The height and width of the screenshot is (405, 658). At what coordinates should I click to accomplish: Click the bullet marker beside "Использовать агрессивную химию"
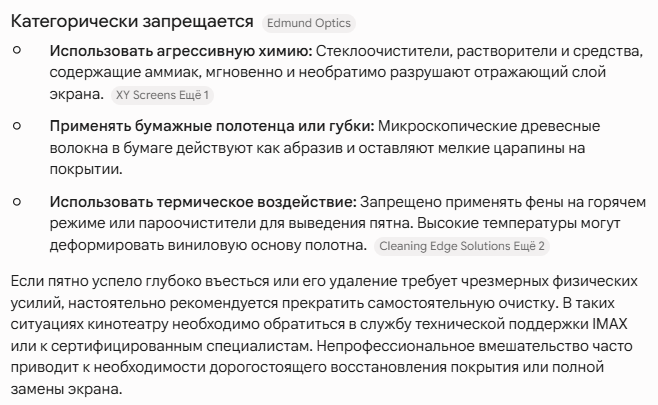pyautogui.click(x=17, y=50)
